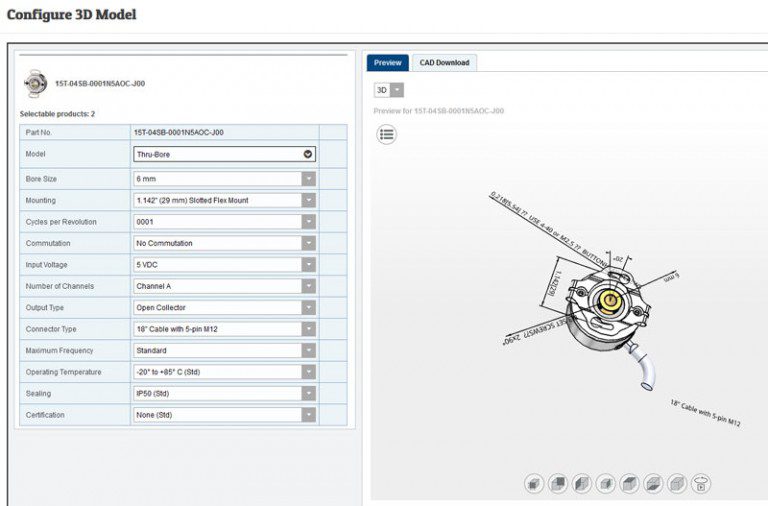Screen dimensions: 768x506
Task: Click the encoder product thumbnail image
Action: [x=35, y=84]
